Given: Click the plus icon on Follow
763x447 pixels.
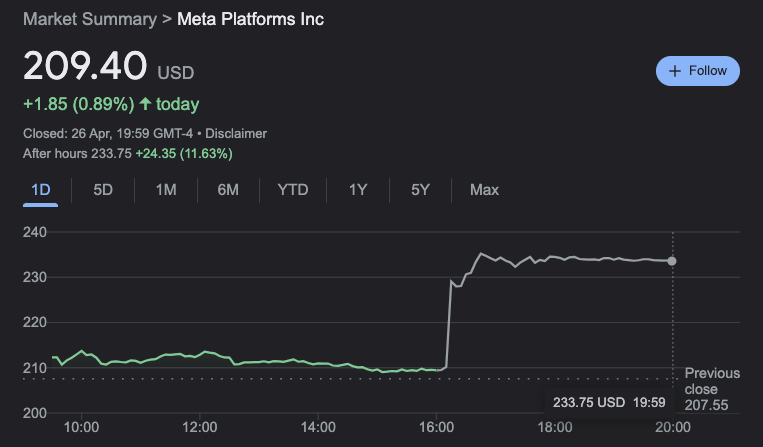Looking at the screenshot, I should click(x=675, y=71).
